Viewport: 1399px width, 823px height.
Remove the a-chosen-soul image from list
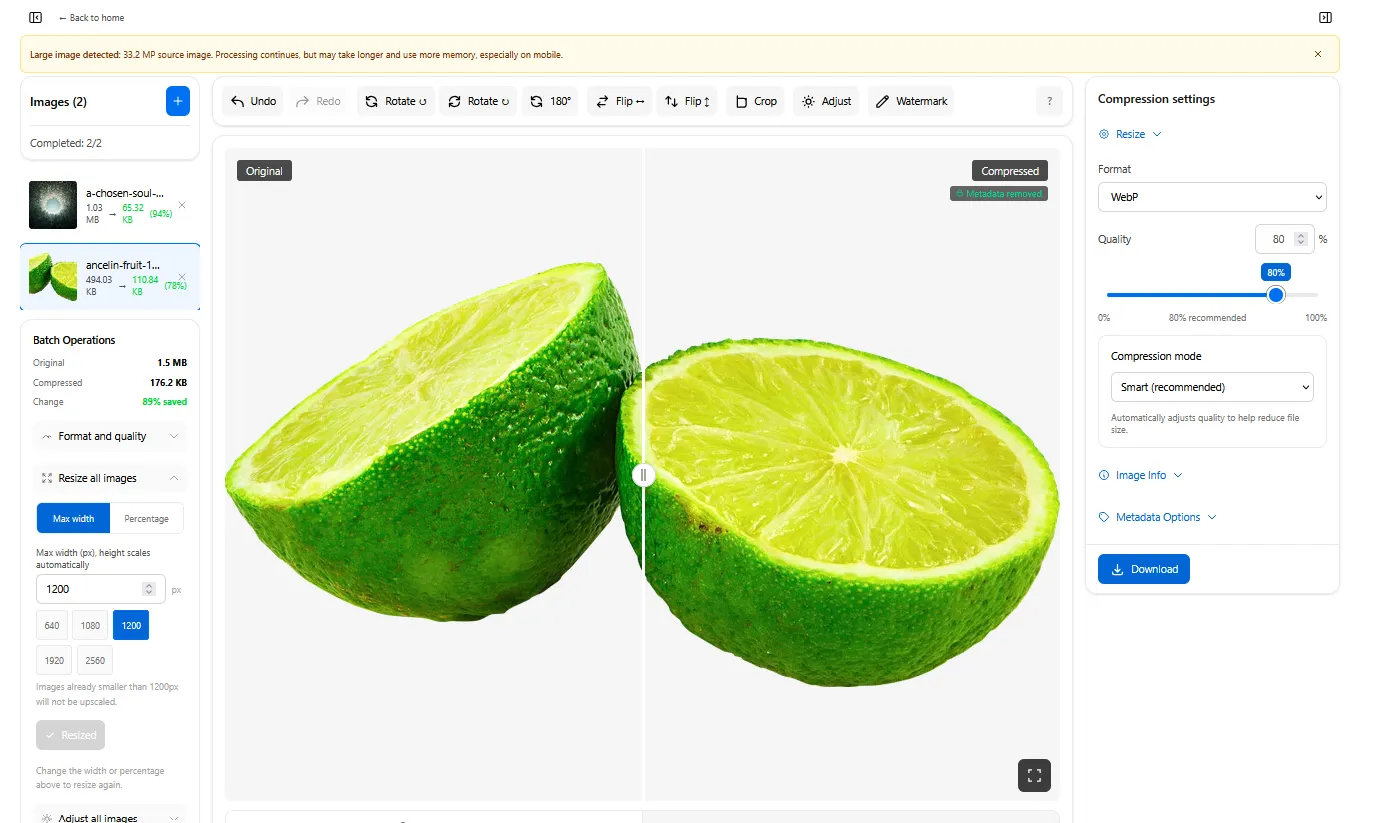182,205
